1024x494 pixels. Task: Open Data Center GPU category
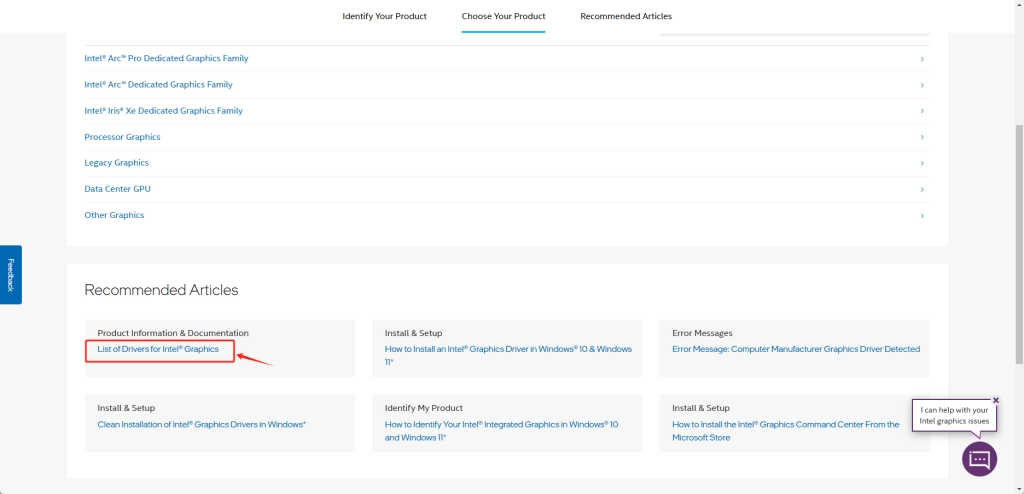(118, 189)
